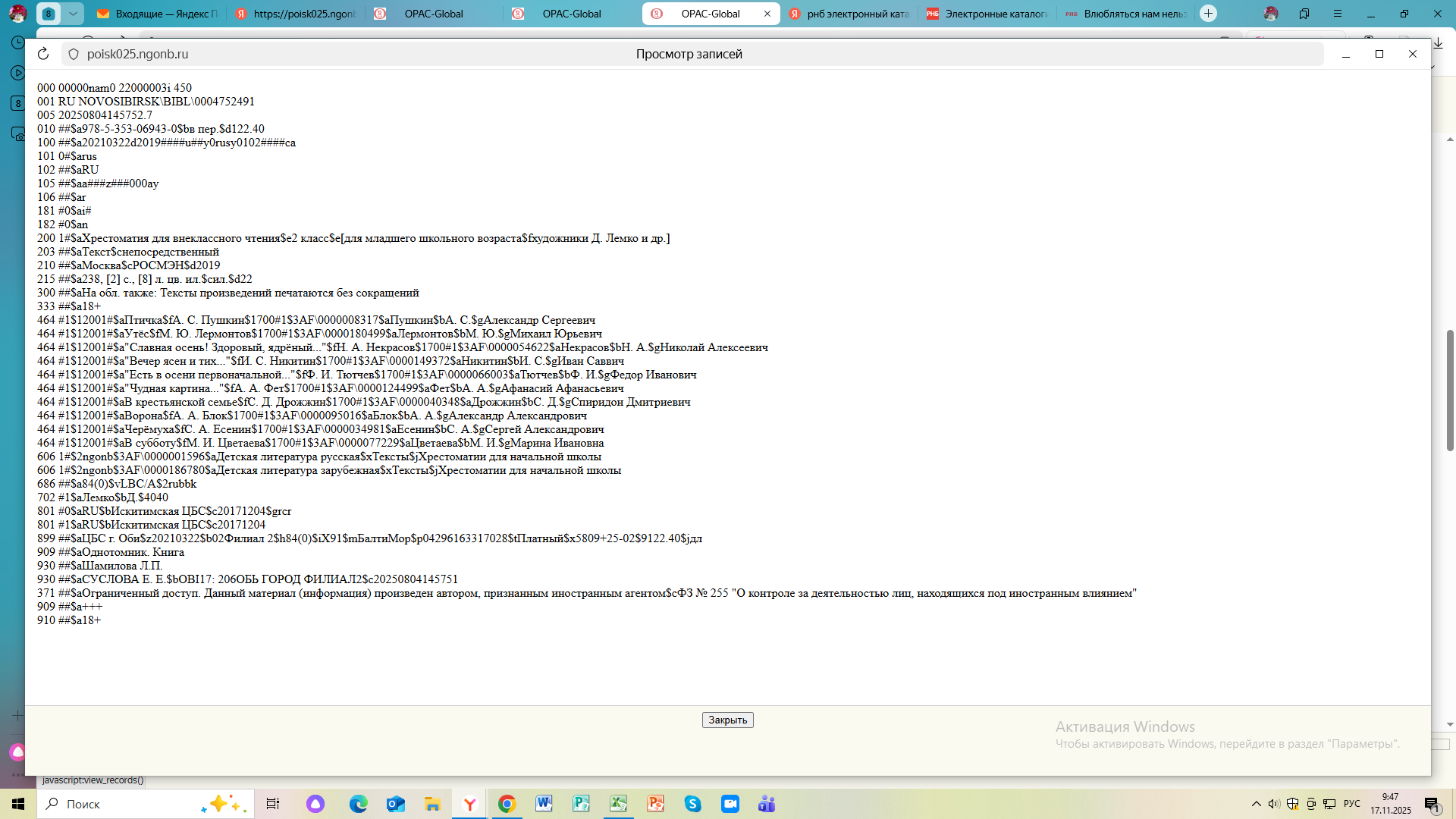Open the browser downloads arrow icon

[x=1439, y=44]
